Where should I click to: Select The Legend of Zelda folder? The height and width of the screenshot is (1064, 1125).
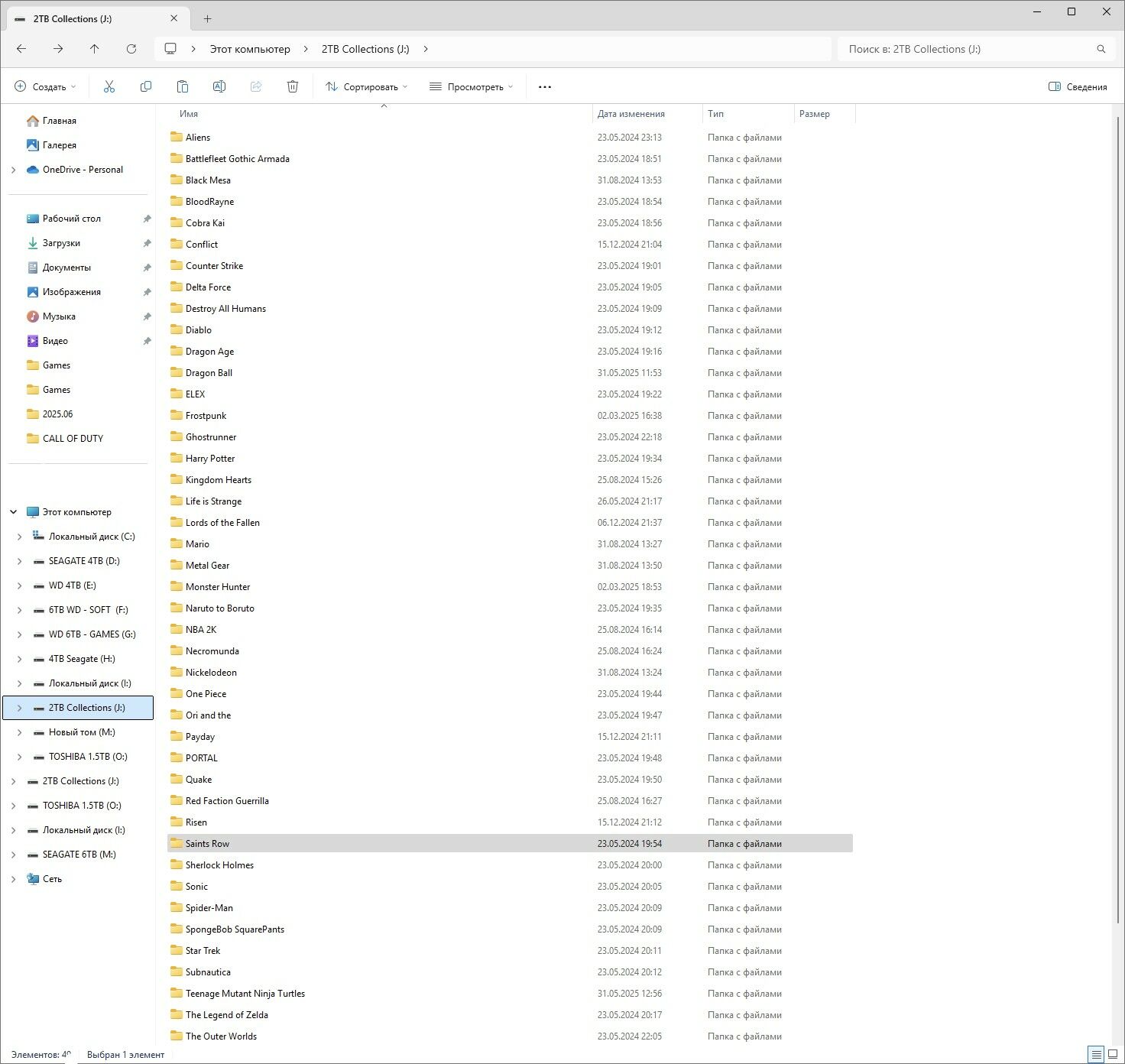tap(227, 1015)
